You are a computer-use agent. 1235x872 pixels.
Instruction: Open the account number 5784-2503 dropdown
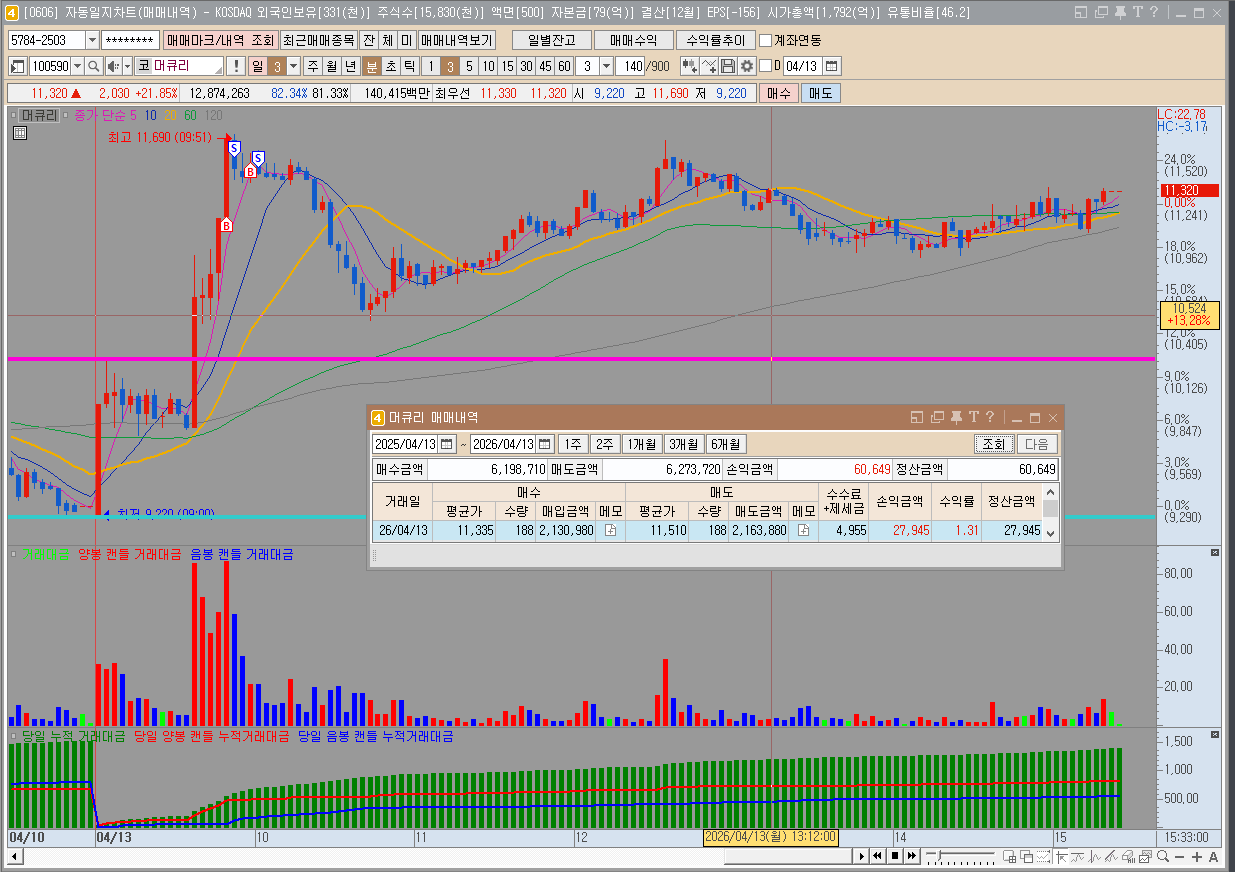(x=92, y=40)
